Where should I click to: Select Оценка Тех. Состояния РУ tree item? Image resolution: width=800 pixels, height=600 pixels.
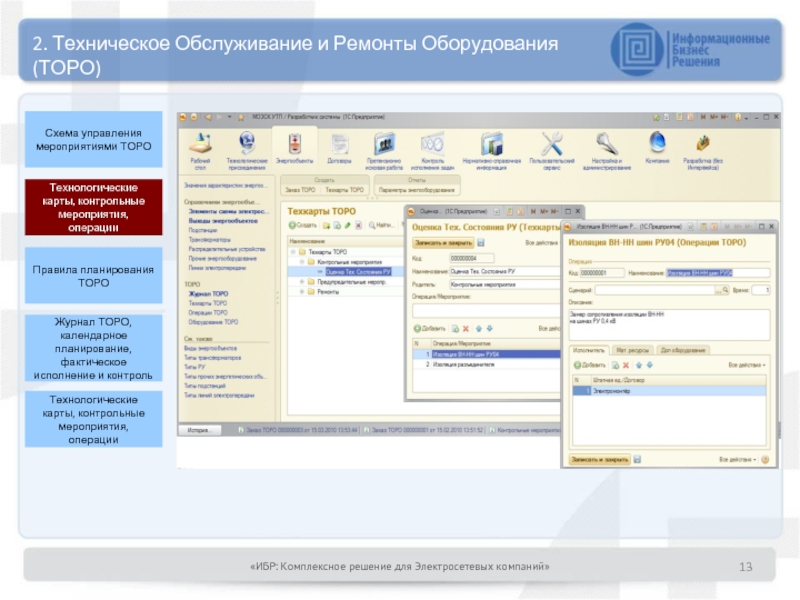[x=358, y=272]
